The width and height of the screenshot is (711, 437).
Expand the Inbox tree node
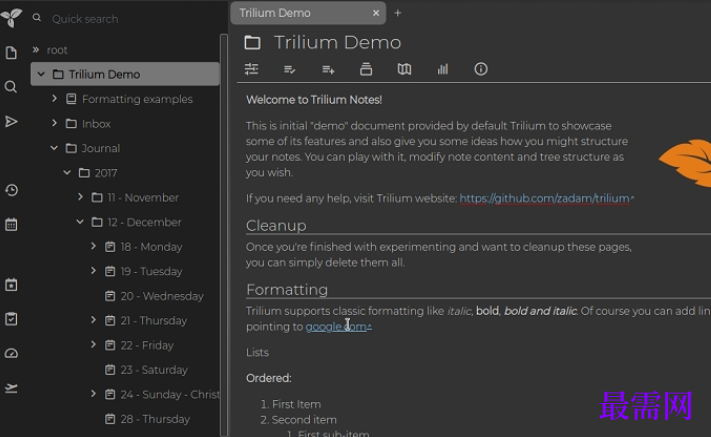pyautogui.click(x=54, y=123)
